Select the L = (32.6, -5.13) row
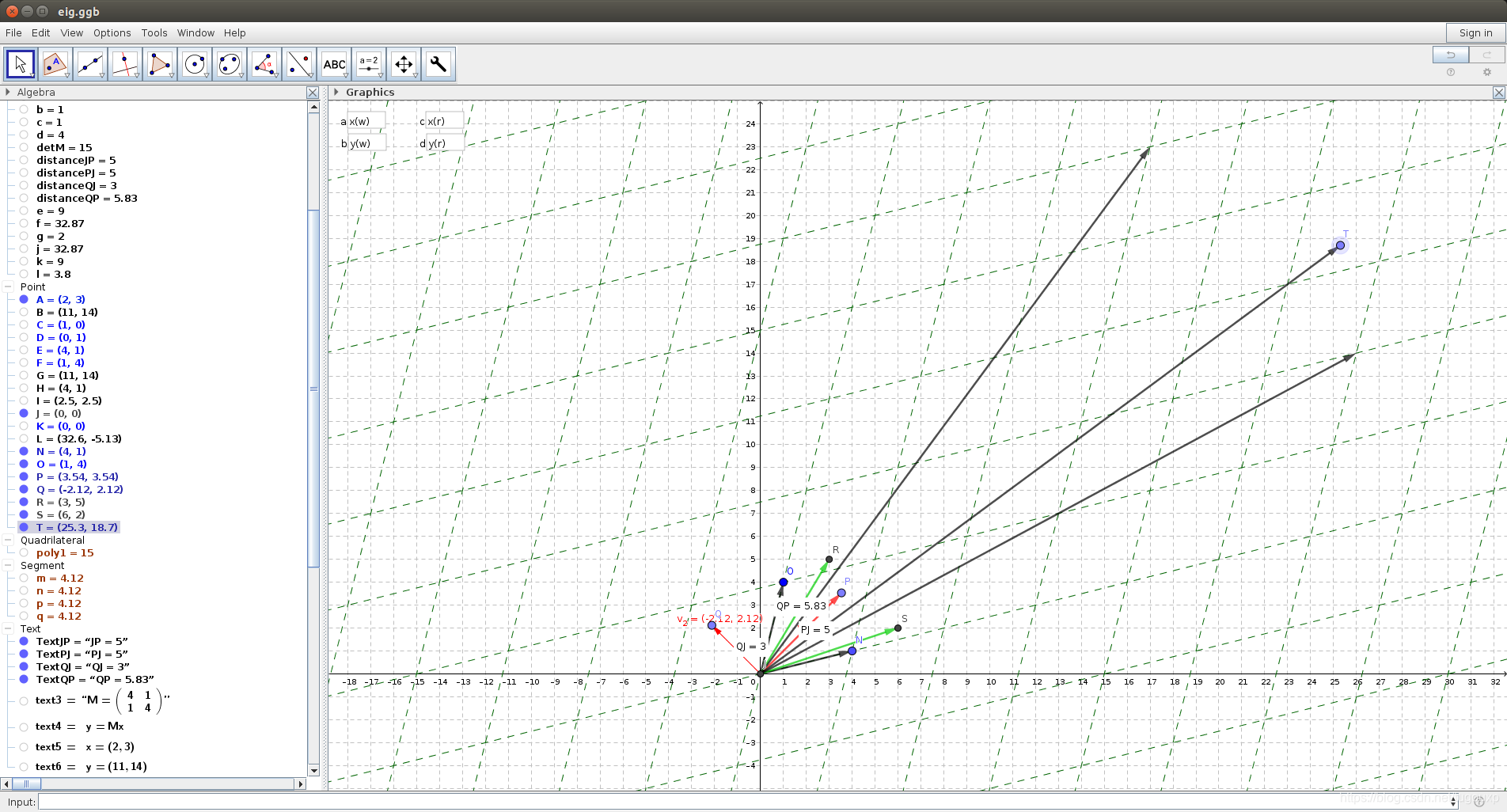Image resolution: width=1507 pixels, height=812 pixels. (x=79, y=438)
